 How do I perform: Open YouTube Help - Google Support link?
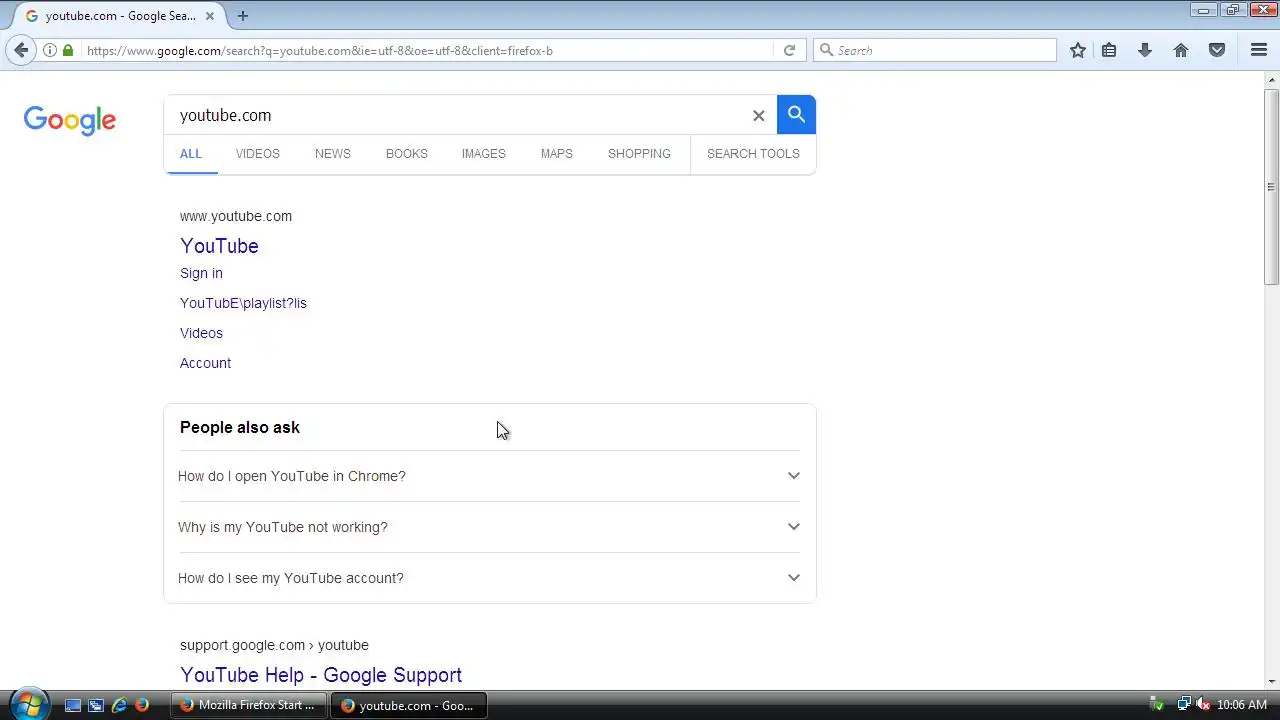[321, 675]
